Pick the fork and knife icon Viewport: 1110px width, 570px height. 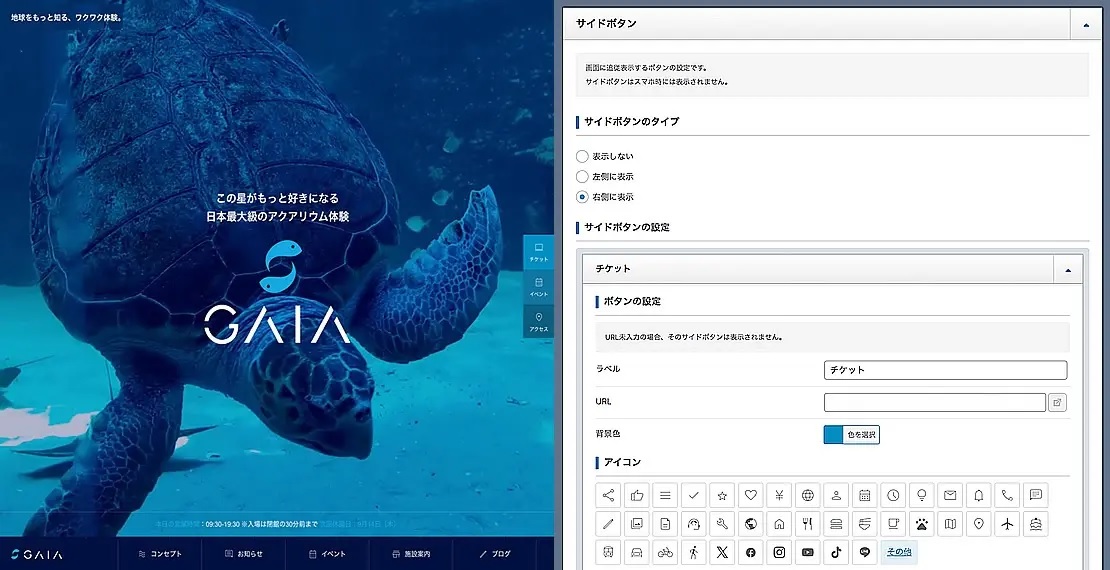tap(808, 523)
